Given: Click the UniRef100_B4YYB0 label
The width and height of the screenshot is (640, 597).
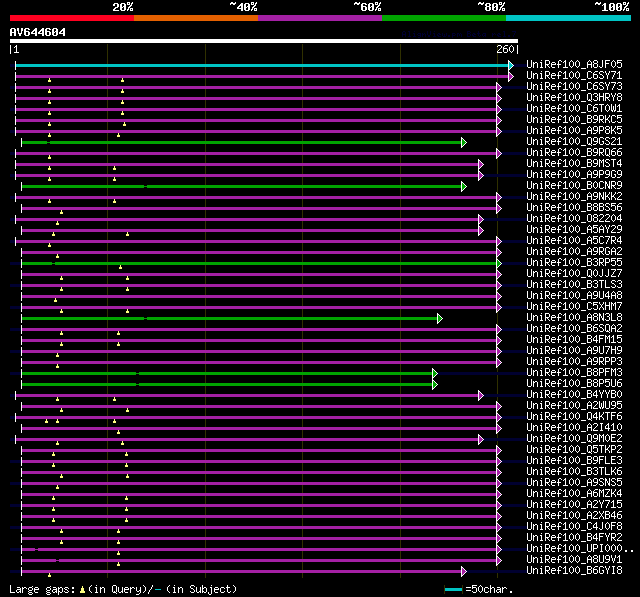Looking at the screenshot, I should [574, 395].
